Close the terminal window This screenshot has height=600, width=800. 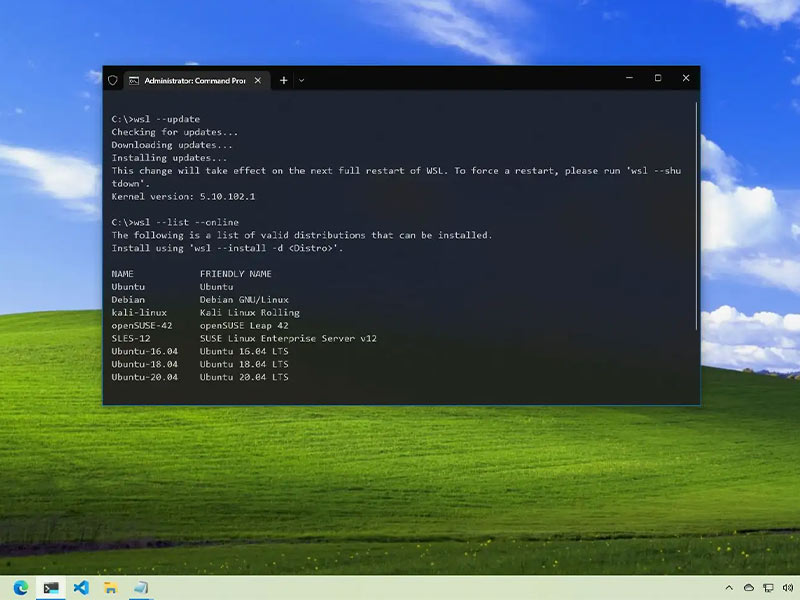[686, 78]
